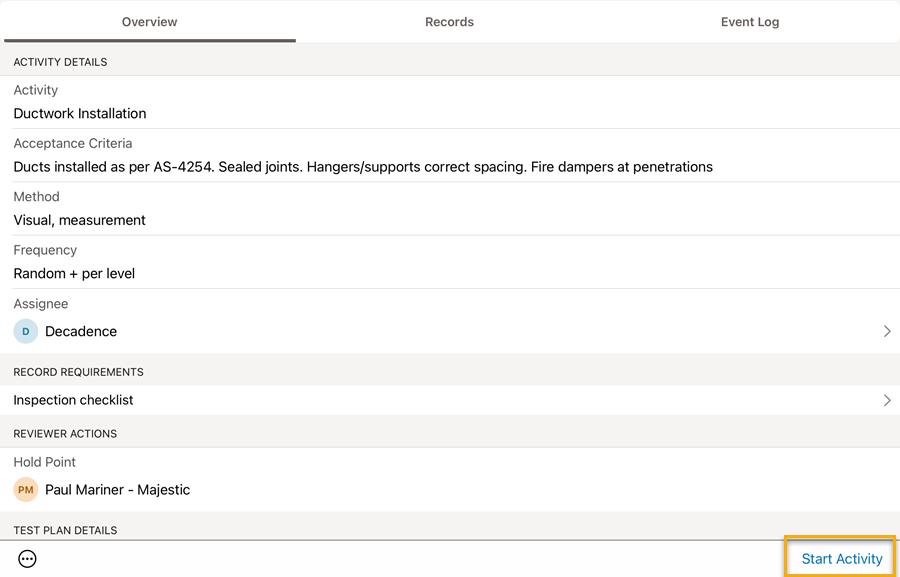Click the Reviewer Actions section header
900x577 pixels.
(65, 434)
